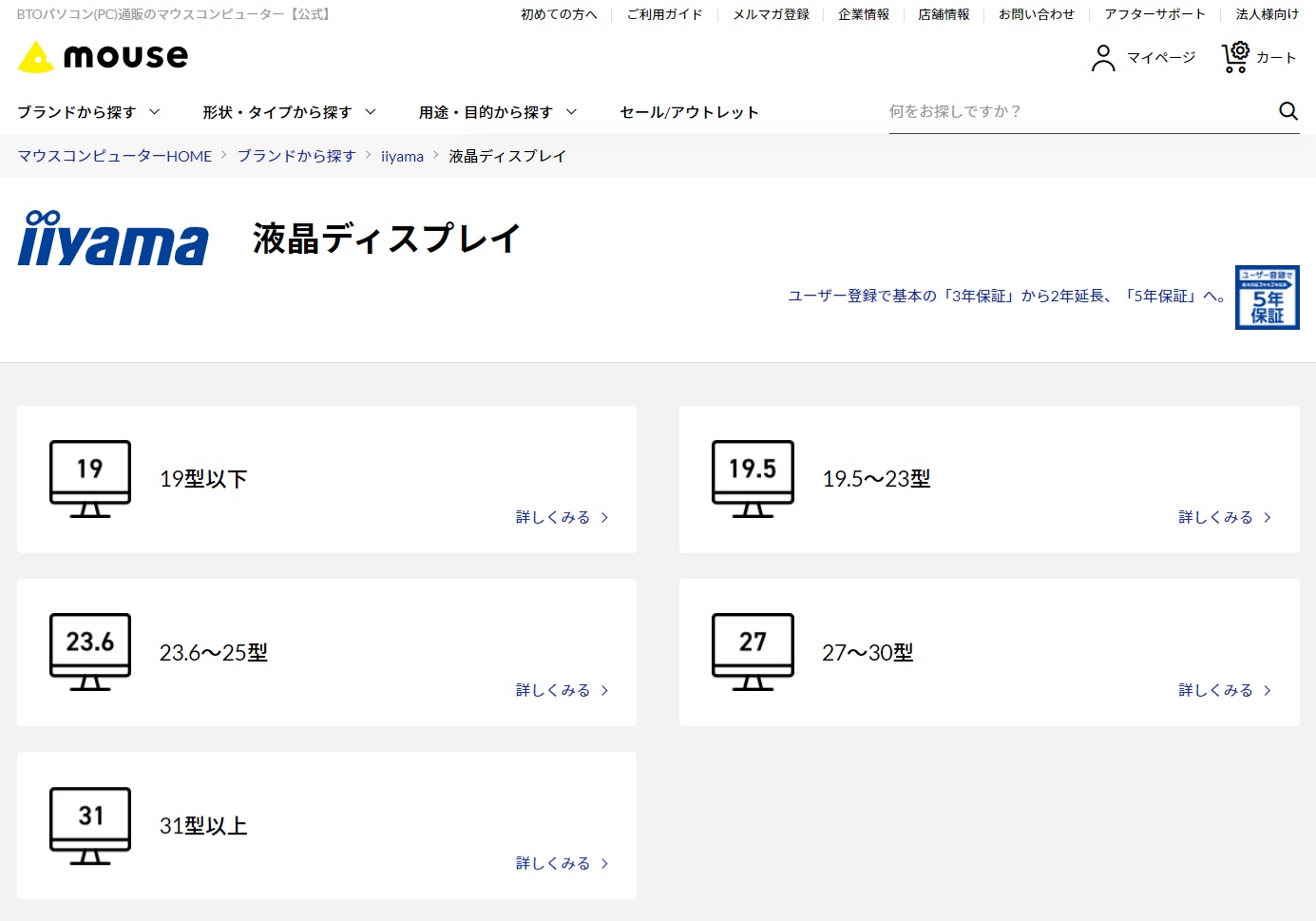Open 法人様向け in top bar

tap(1267, 14)
